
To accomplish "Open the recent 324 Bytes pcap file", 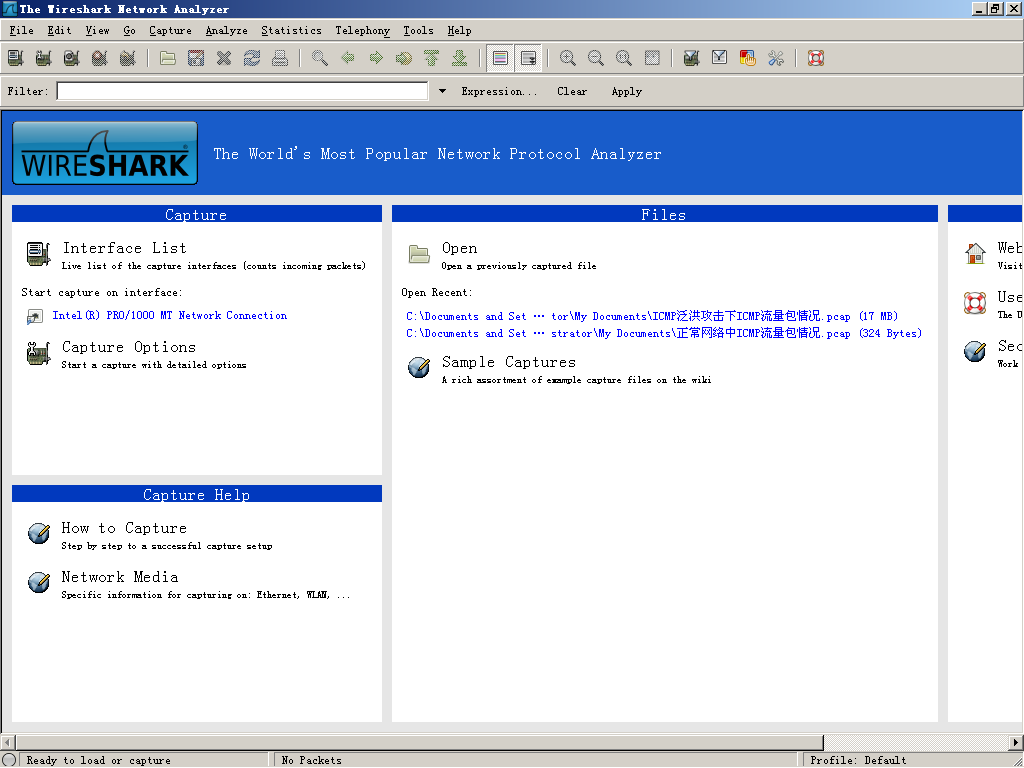I will [x=664, y=334].
